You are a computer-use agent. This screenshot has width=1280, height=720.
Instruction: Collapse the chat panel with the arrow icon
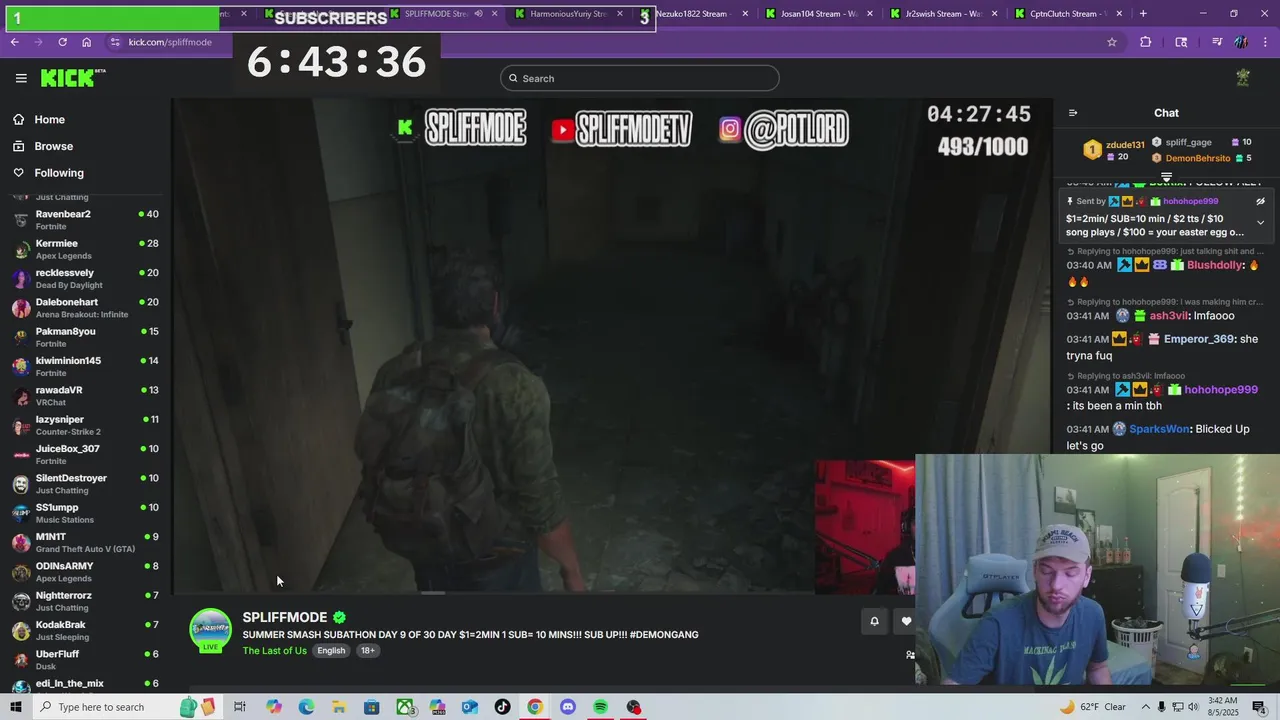[1073, 113]
